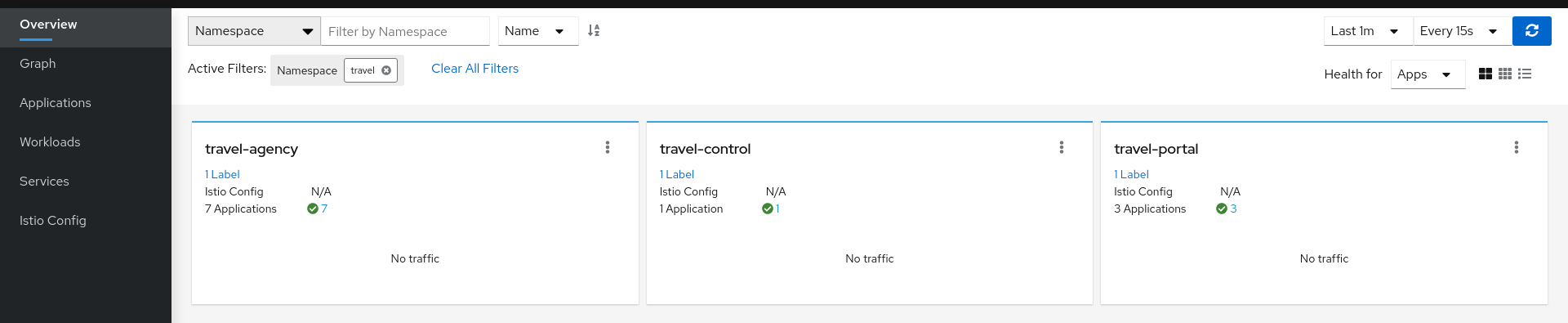Image resolution: width=1568 pixels, height=323 pixels.
Task: Click the healthy status icon in travel-portal
Action: pyautogui.click(x=1221, y=209)
